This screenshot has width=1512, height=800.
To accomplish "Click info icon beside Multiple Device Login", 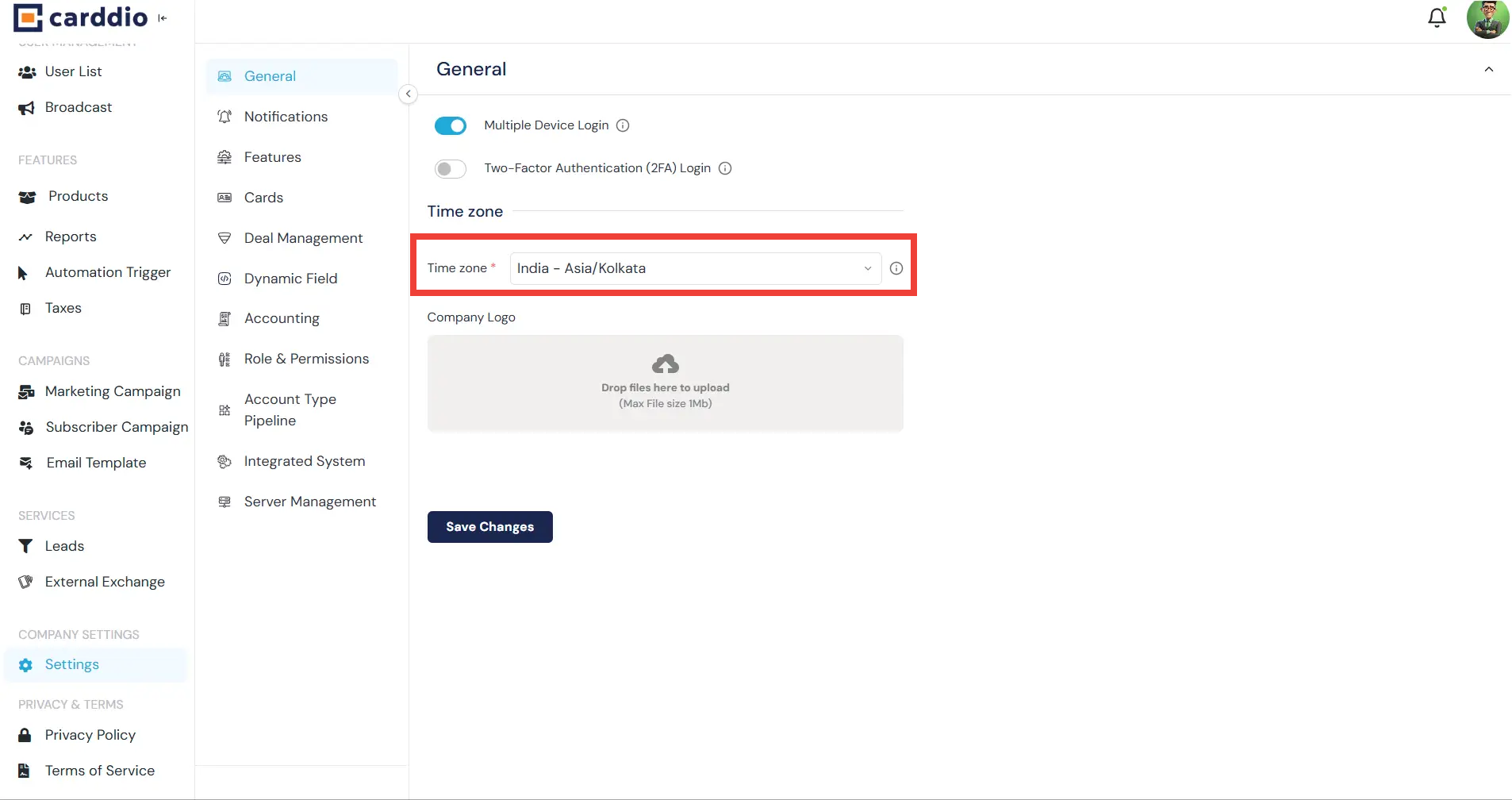I will 623,125.
